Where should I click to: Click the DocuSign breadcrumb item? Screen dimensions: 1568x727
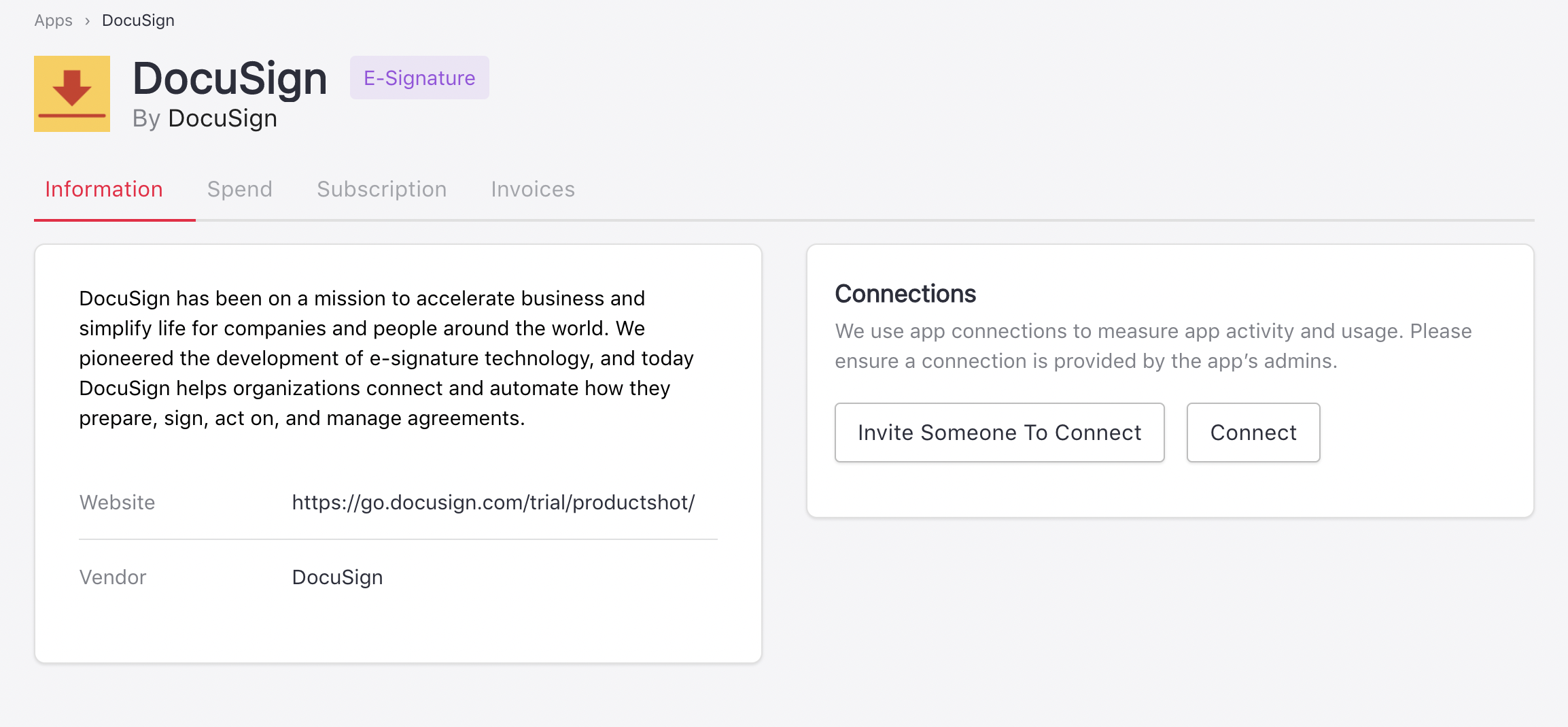(x=138, y=20)
